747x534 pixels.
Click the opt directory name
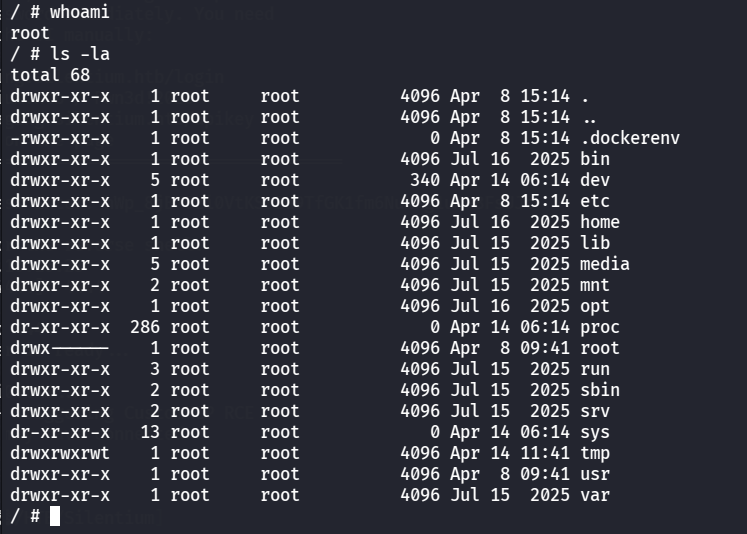pos(595,306)
